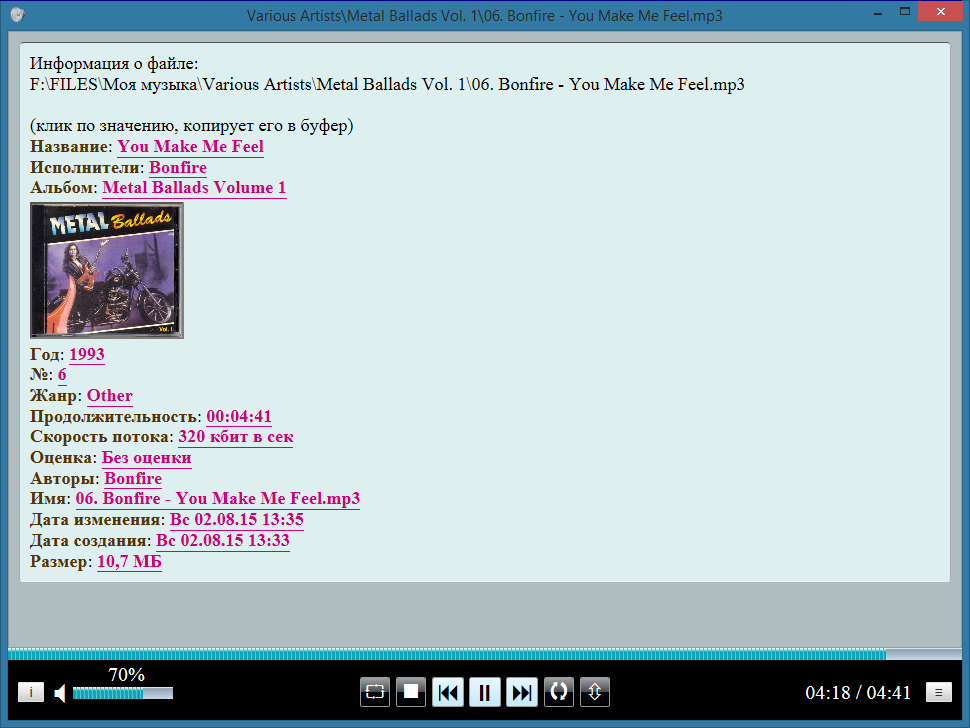The width and height of the screenshot is (970, 728).
Task: Click the 'Информация о файле:' heading
Action: point(114,64)
